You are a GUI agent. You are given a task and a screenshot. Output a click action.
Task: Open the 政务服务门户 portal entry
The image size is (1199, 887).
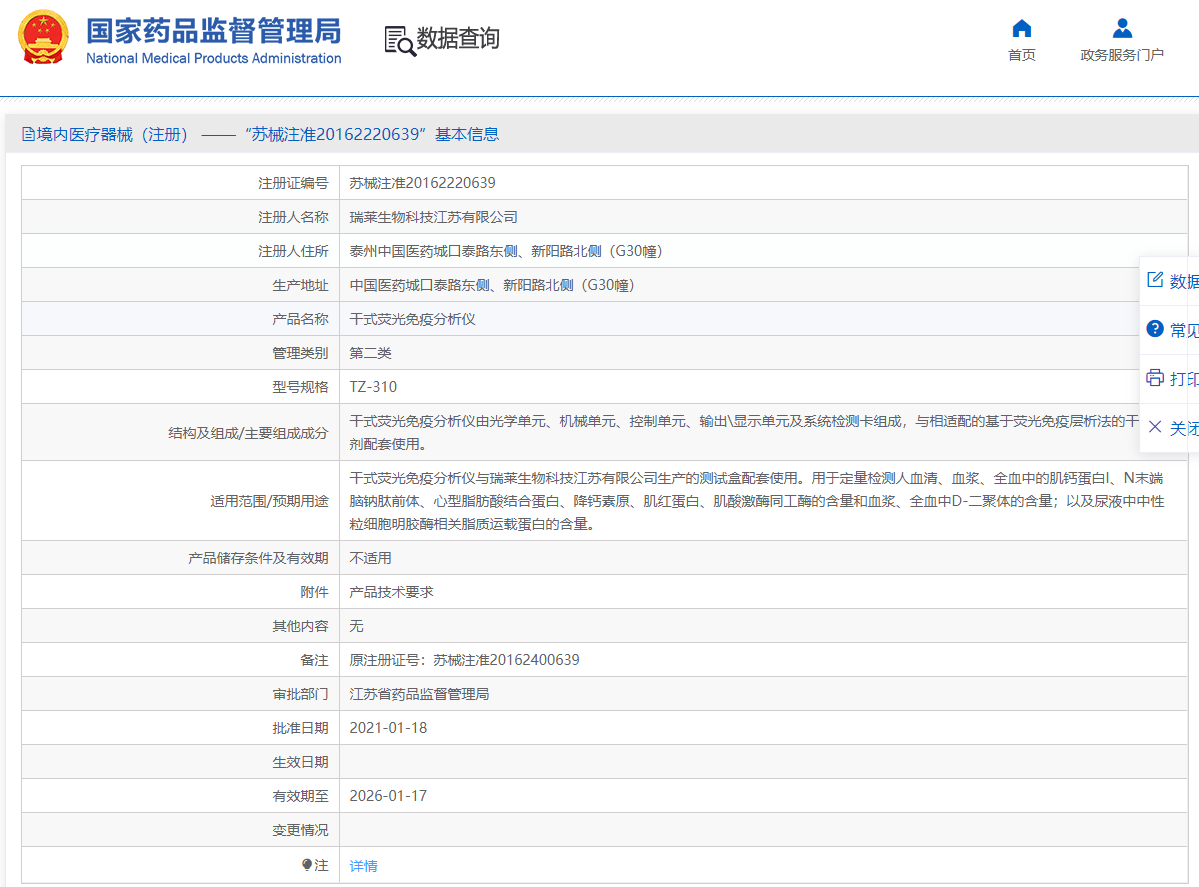pos(1121,55)
